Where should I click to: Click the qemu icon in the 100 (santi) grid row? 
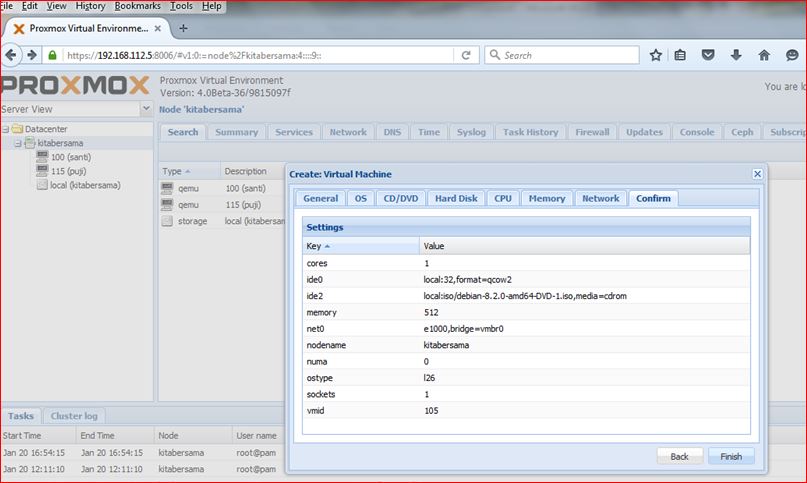point(167,188)
